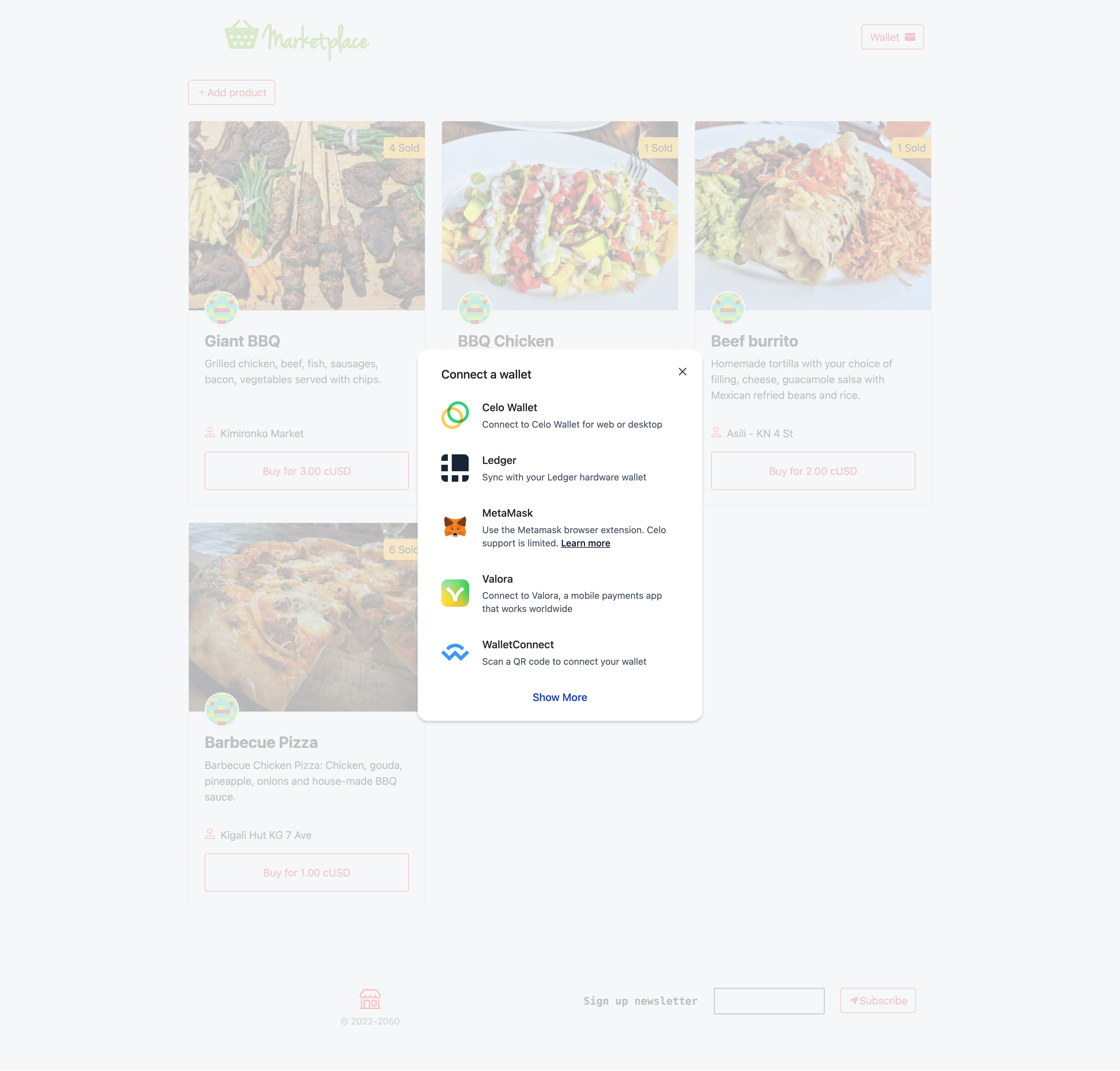Click the Subscribe newsletter button

pyautogui.click(x=877, y=1001)
